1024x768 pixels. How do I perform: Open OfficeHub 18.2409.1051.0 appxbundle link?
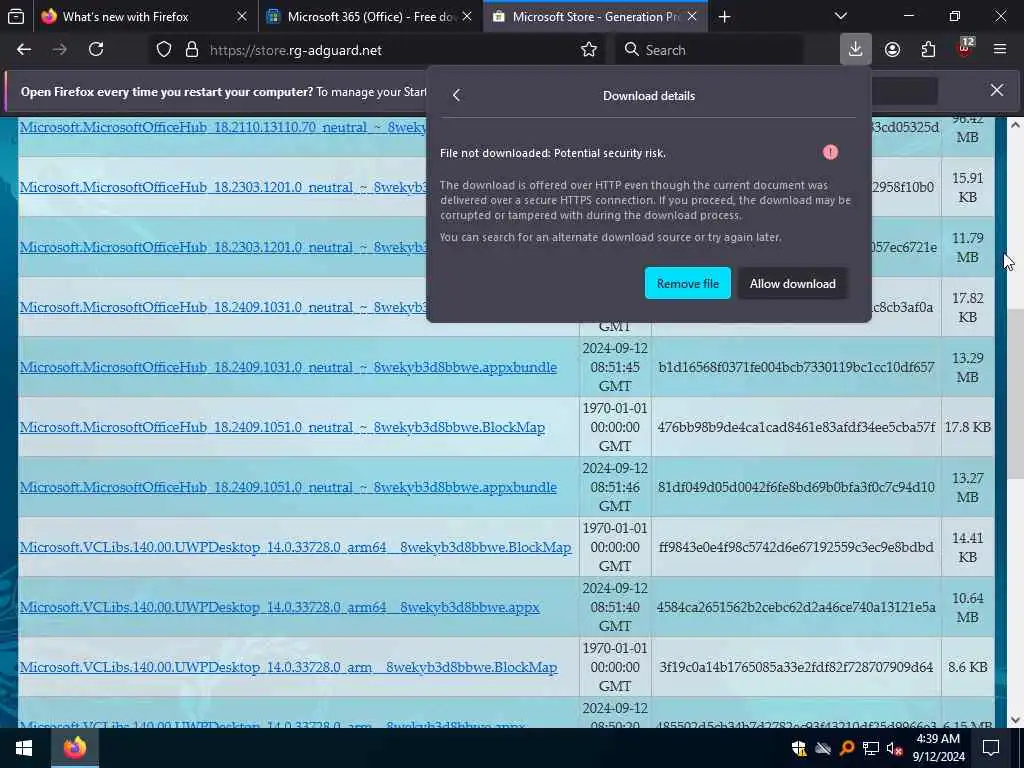point(288,487)
